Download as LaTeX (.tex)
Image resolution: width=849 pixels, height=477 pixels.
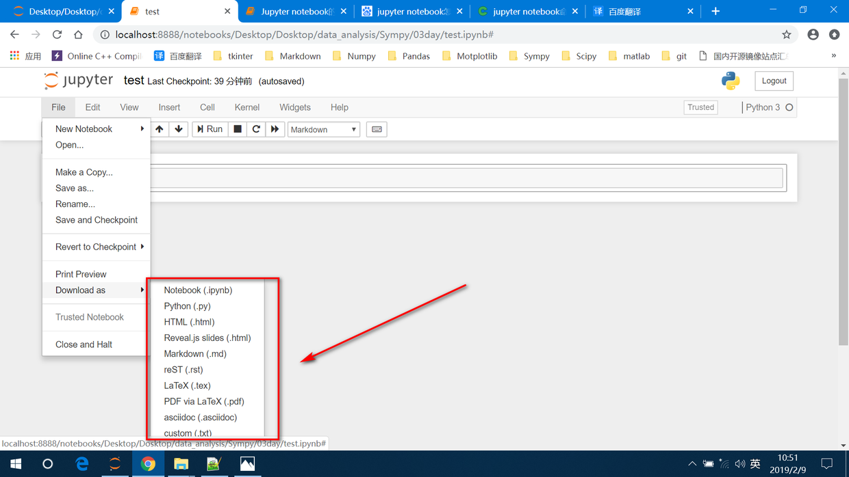(x=207, y=385)
